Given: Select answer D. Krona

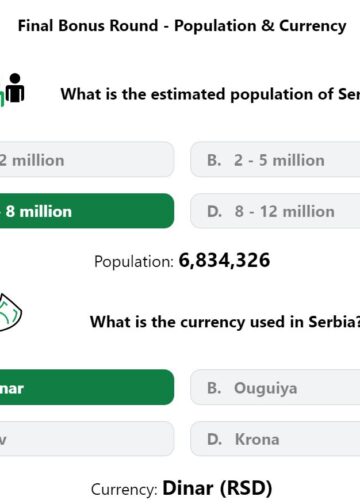Looking at the screenshot, I should coord(275,439).
